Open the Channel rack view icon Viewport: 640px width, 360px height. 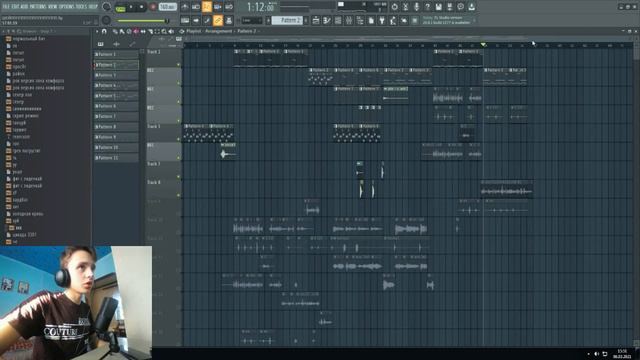click(x=338, y=20)
